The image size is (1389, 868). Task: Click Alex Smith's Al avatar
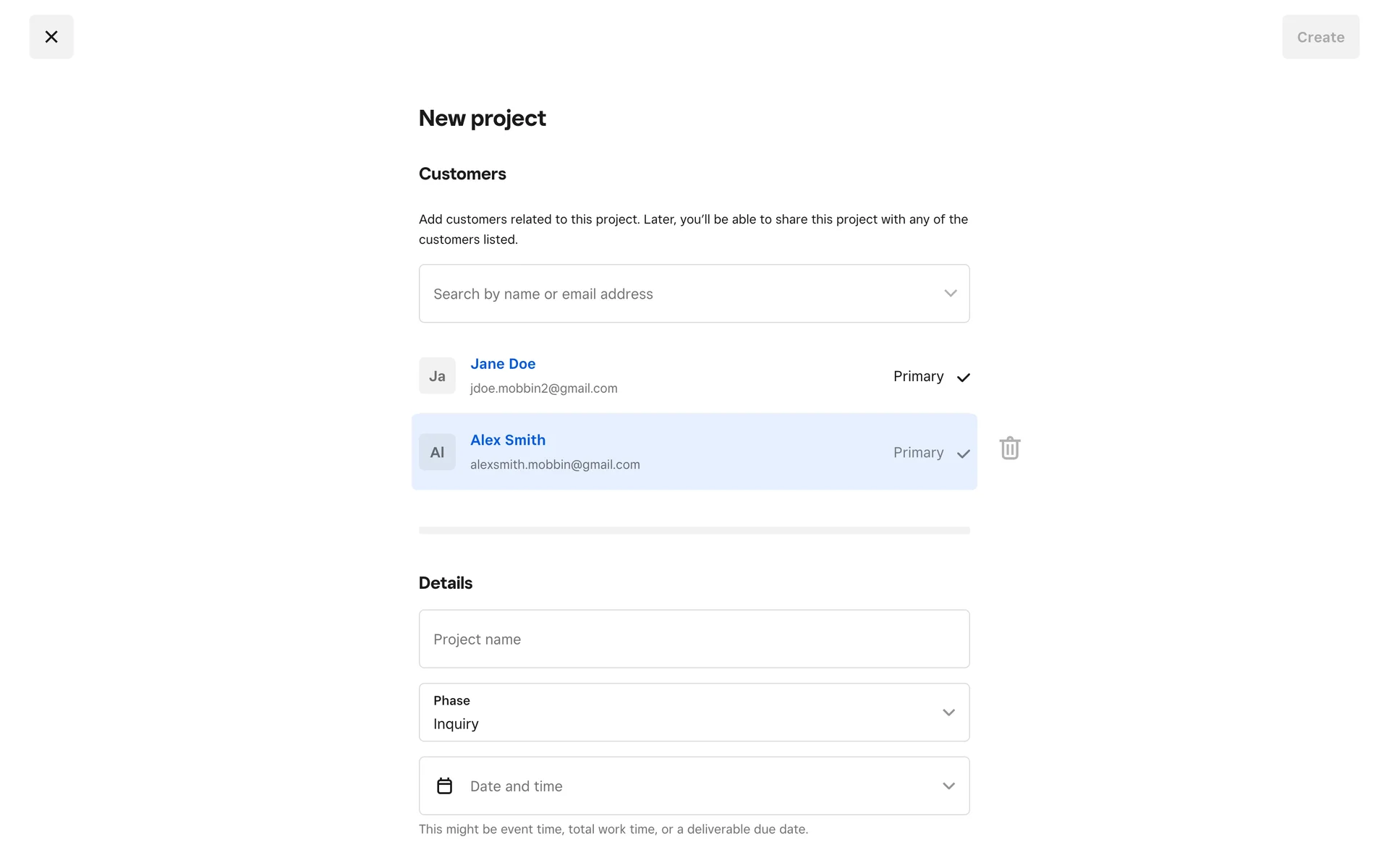[437, 452]
